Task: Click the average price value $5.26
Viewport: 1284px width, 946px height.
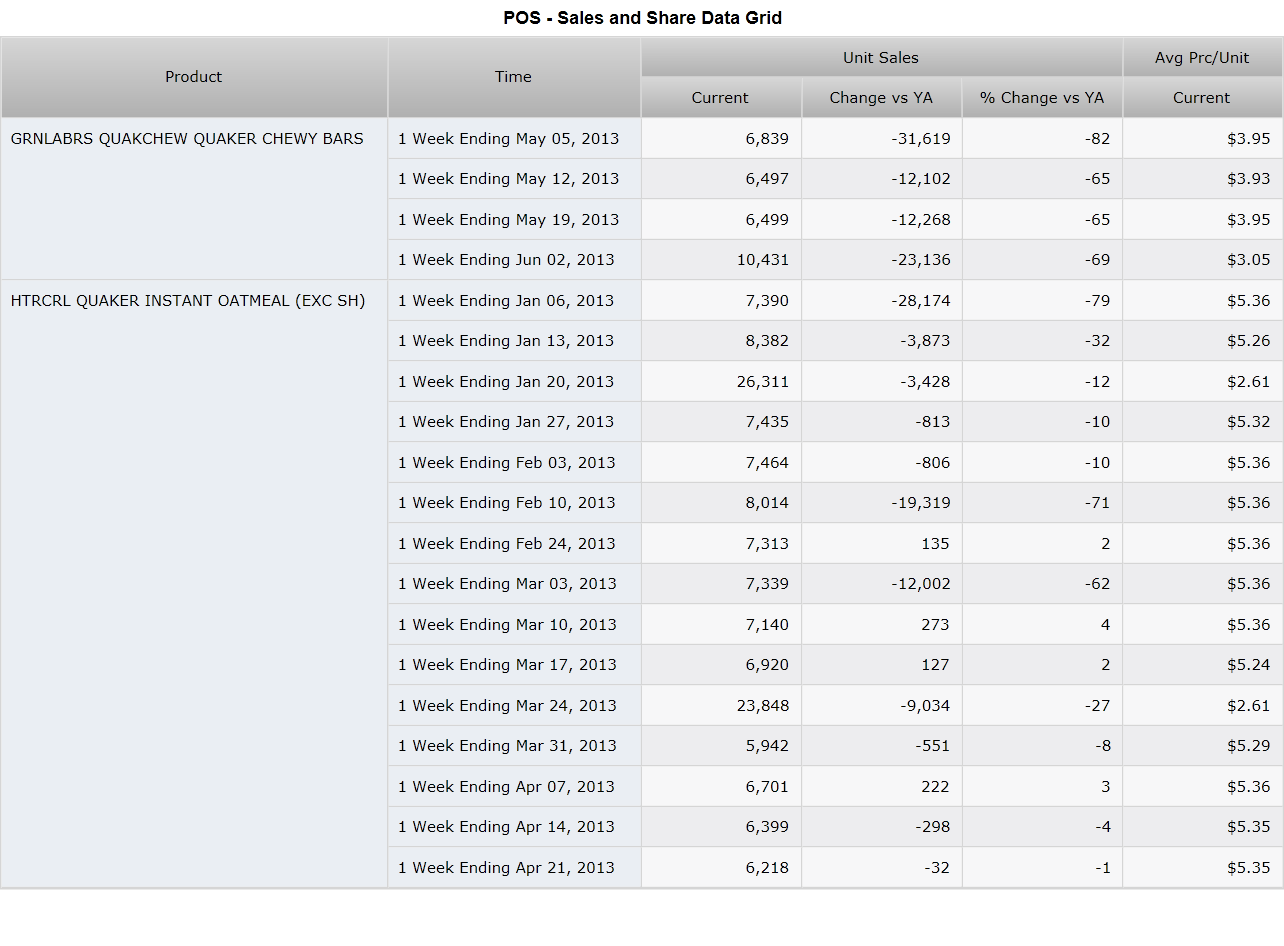Action: pos(1249,341)
